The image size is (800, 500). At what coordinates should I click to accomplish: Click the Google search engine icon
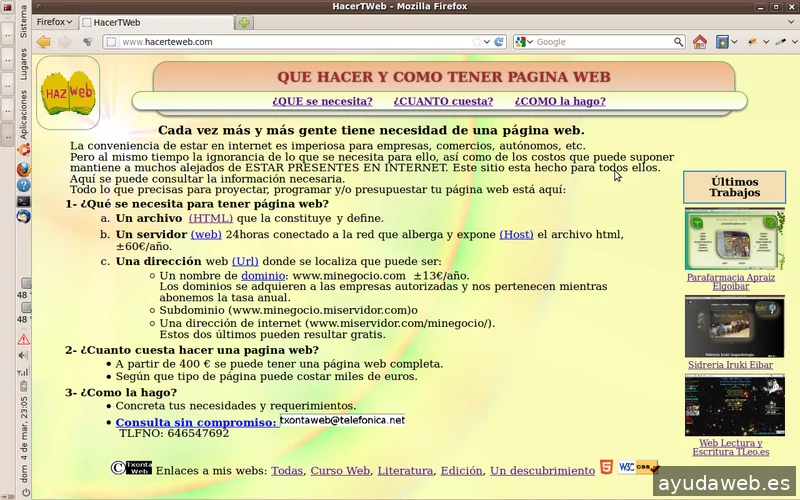click(x=520, y=42)
